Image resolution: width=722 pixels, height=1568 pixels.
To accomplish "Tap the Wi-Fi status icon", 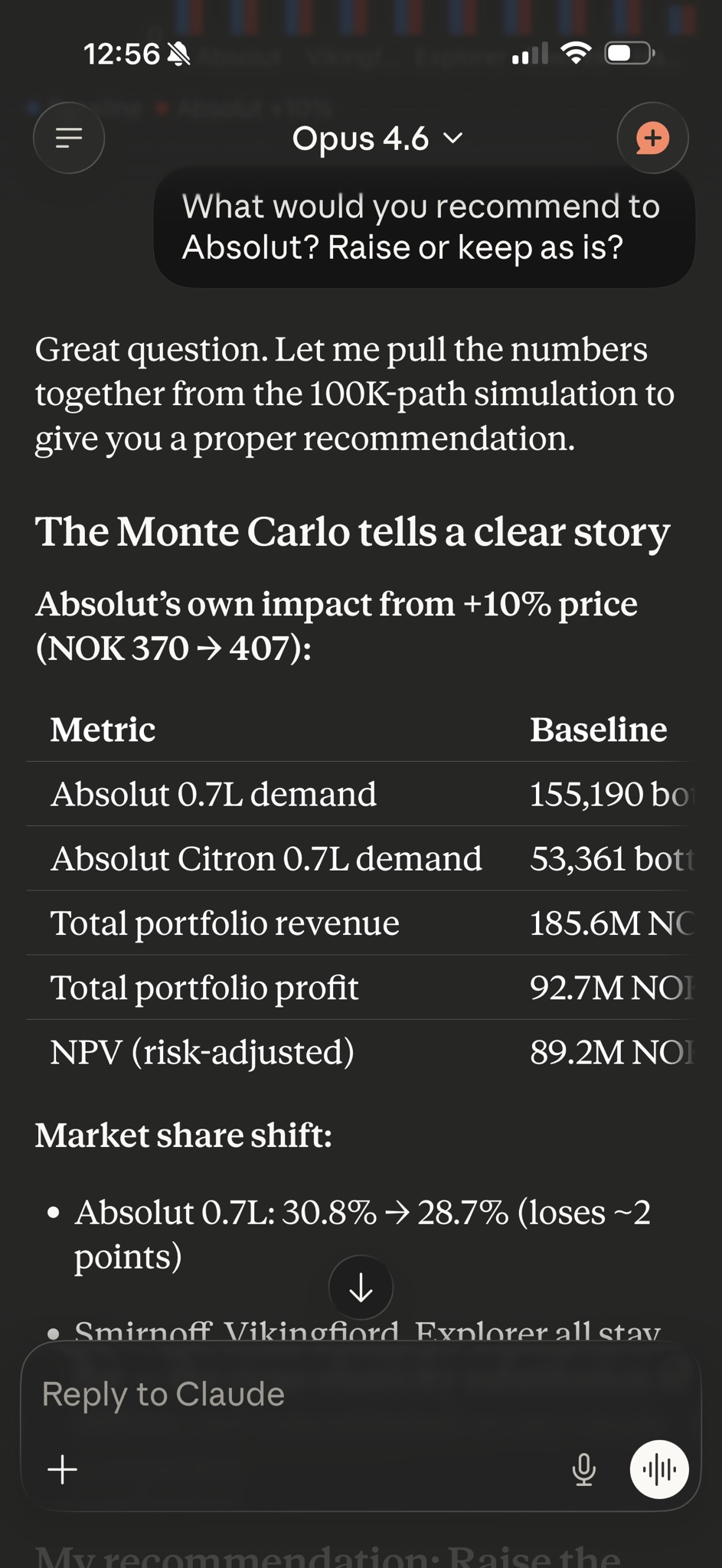I will [576, 53].
